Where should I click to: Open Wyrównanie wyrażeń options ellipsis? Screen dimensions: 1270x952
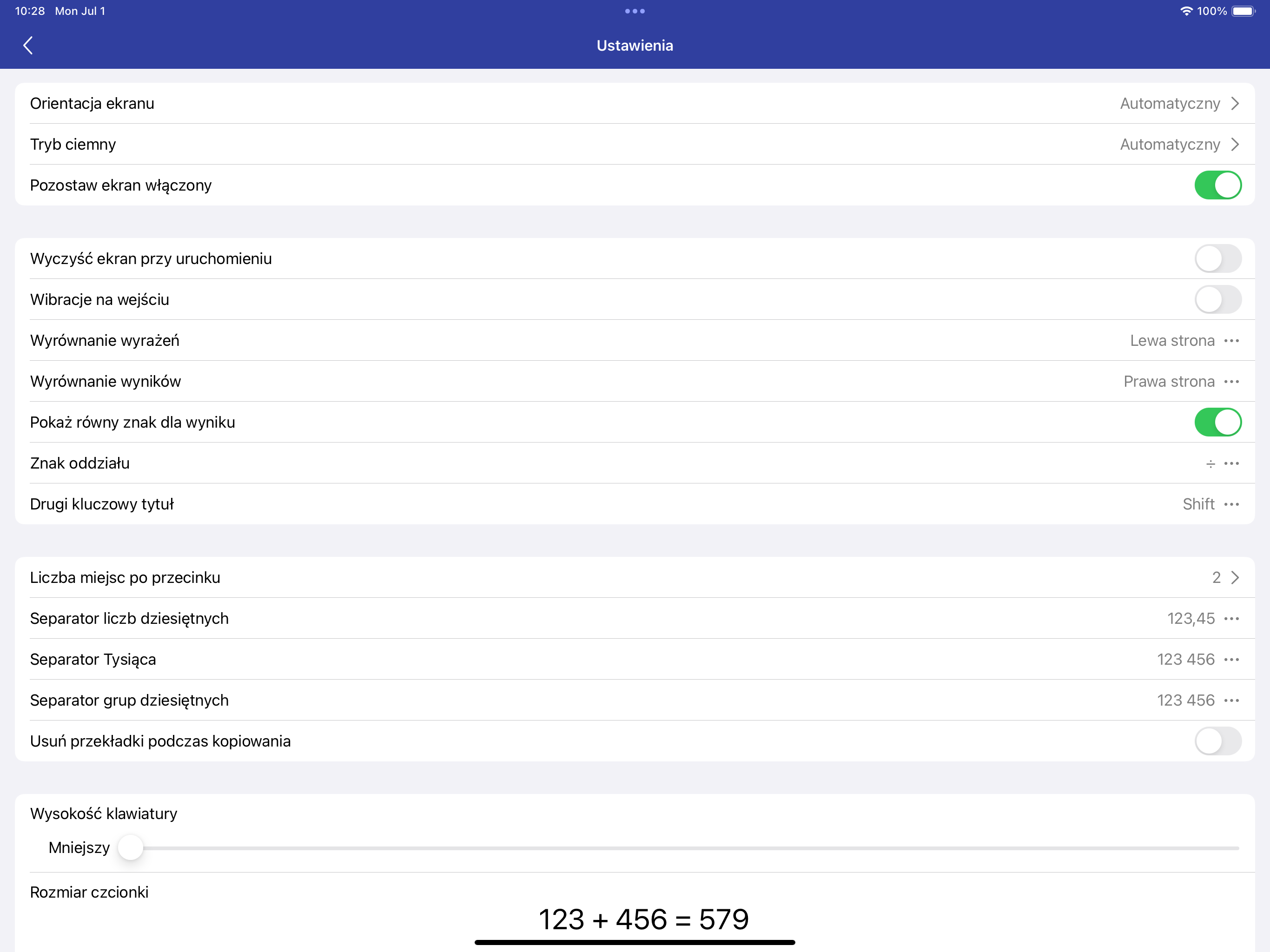(1231, 340)
